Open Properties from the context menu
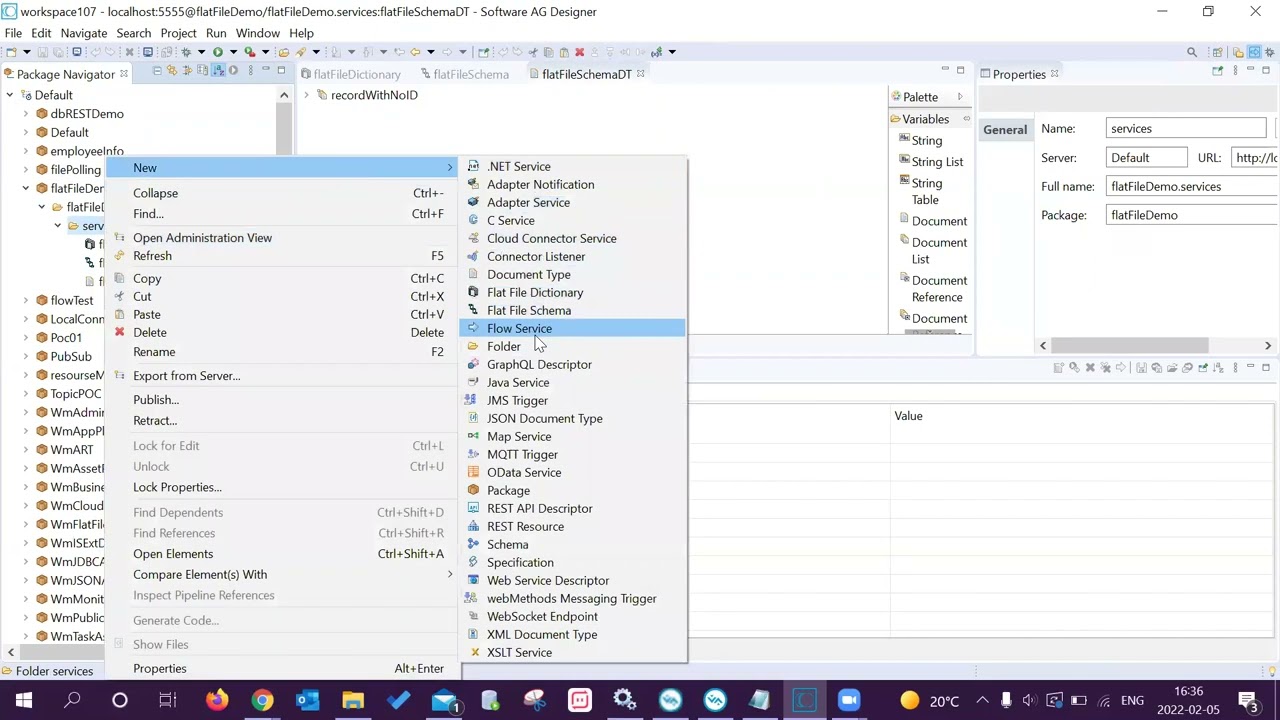This screenshot has height=720, width=1280. click(280, 668)
